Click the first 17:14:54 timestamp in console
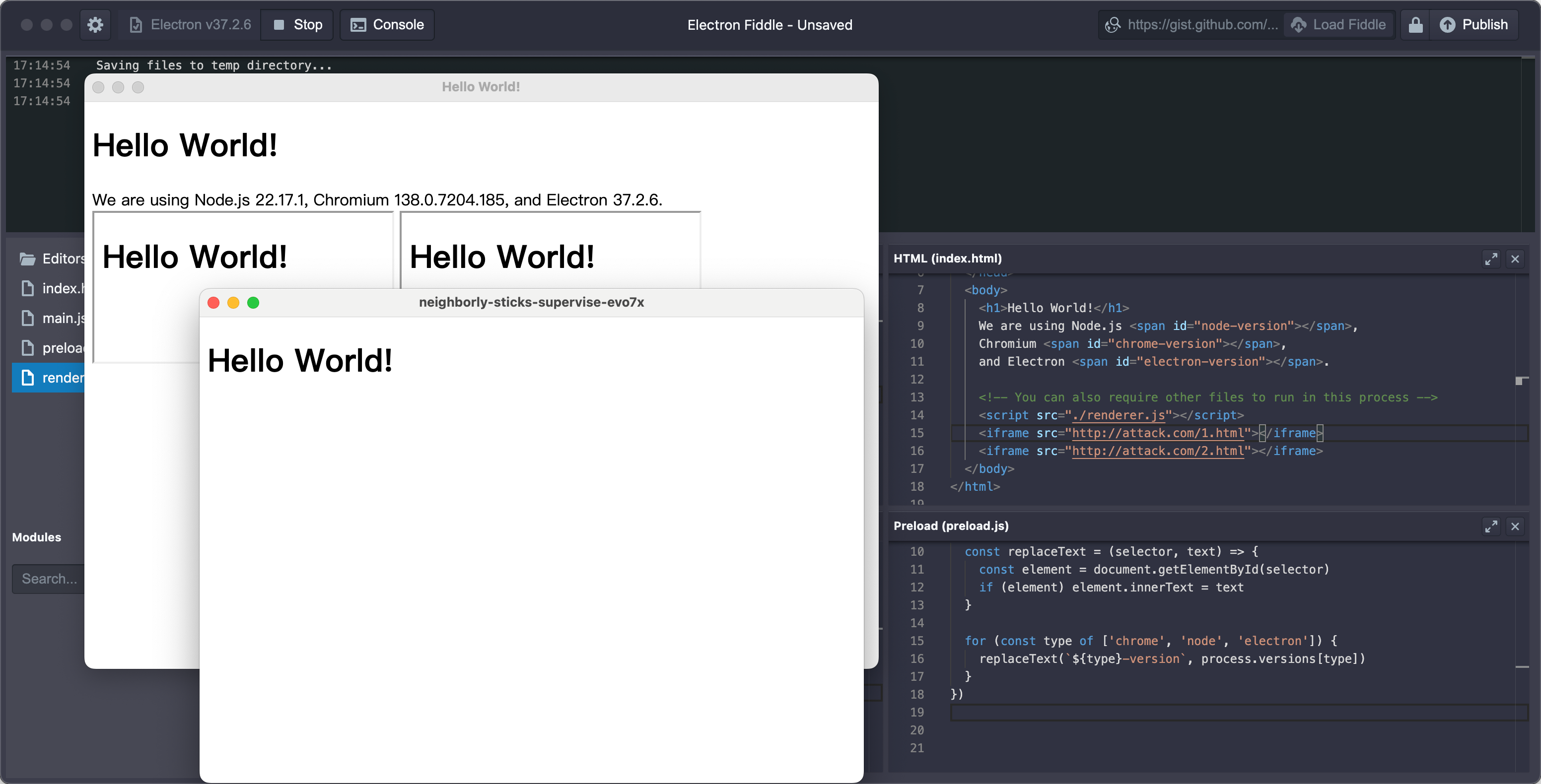This screenshot has width=1541, height=784. click(41, 65)
